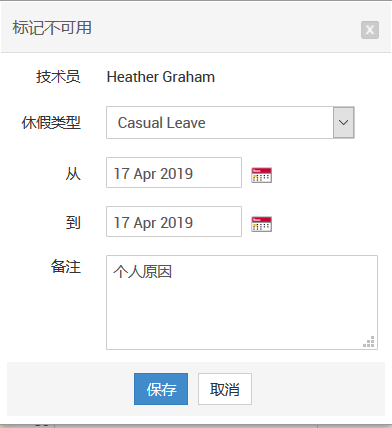Viewport: 392px width, 428px height.
Task: Click inside the 备注 text area
Action: (242, 302)
